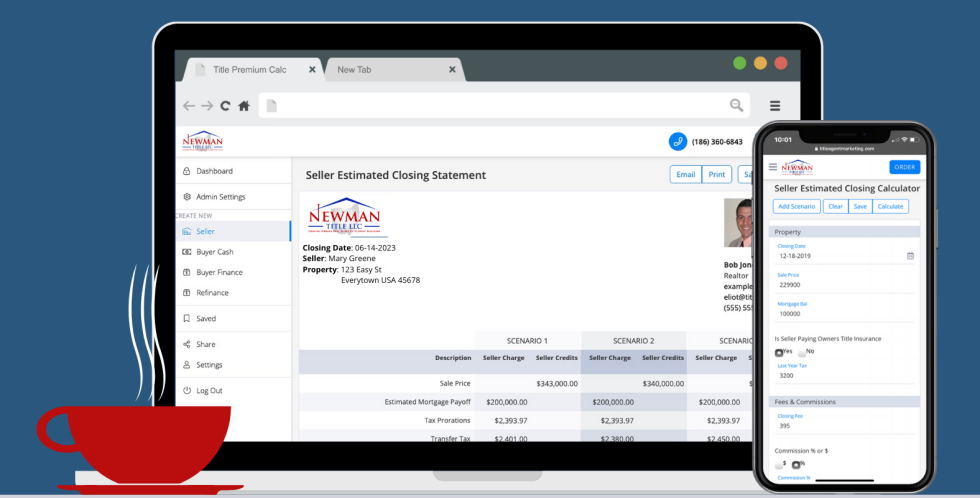Image resolution: width=980 pixels, height=498 pixels.
Task: Tap the blue ORDER button
Action: pyautogui.click(x=904, y=167)
